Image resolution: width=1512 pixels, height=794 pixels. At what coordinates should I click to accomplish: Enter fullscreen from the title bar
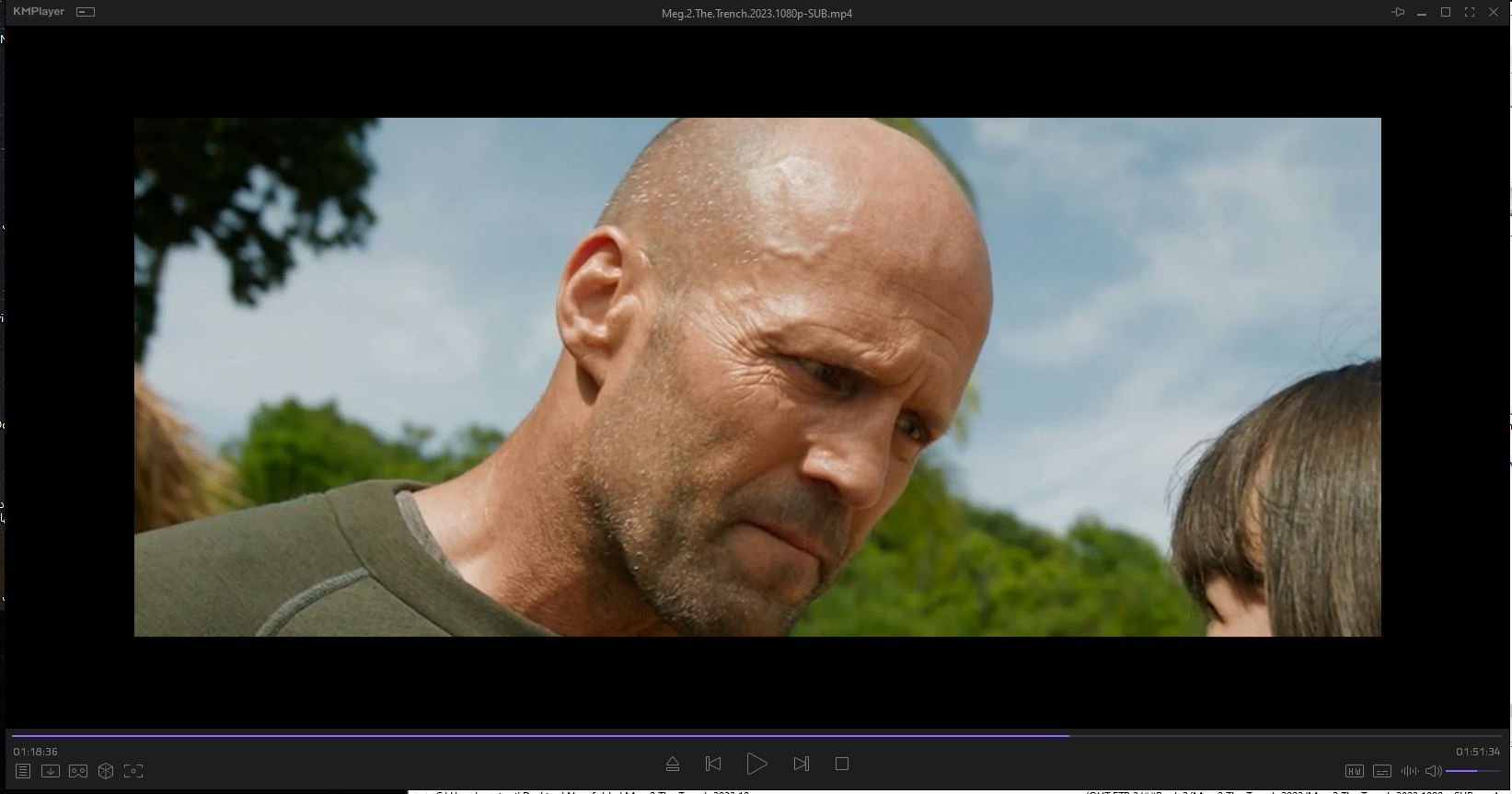pos(1470,12)
